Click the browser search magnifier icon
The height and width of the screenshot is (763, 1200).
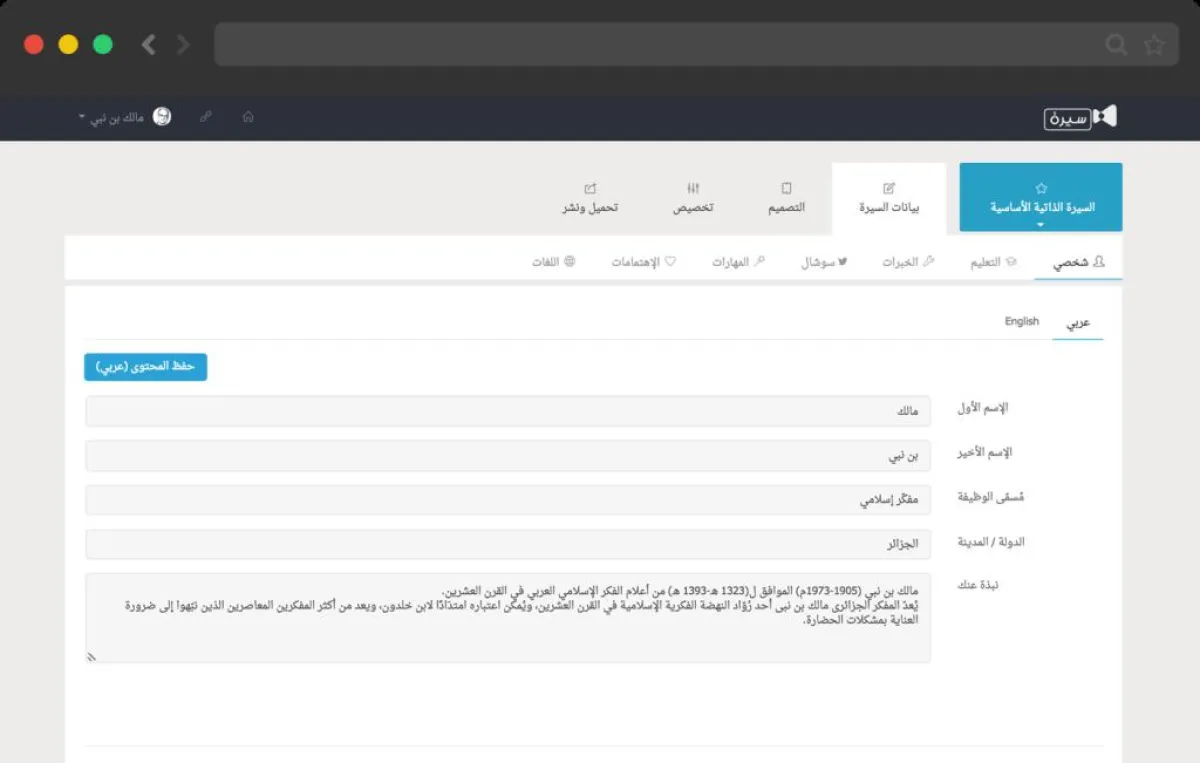click(1115, 45)
